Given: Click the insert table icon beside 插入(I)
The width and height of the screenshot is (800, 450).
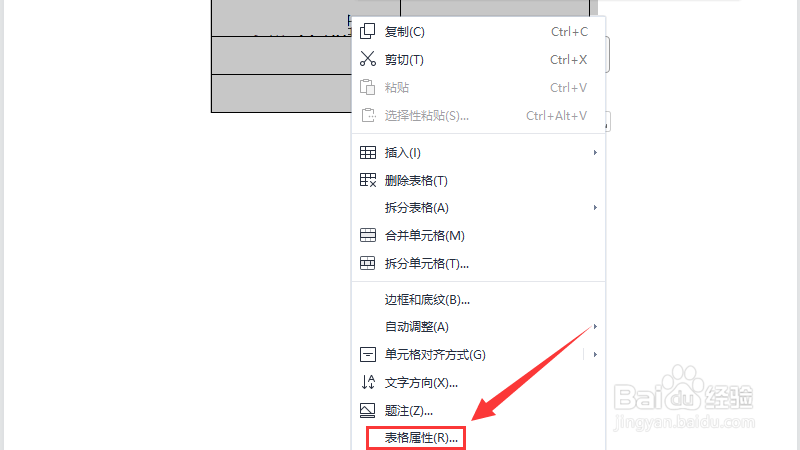Looking at the screenshot, I should coord(367,153).
